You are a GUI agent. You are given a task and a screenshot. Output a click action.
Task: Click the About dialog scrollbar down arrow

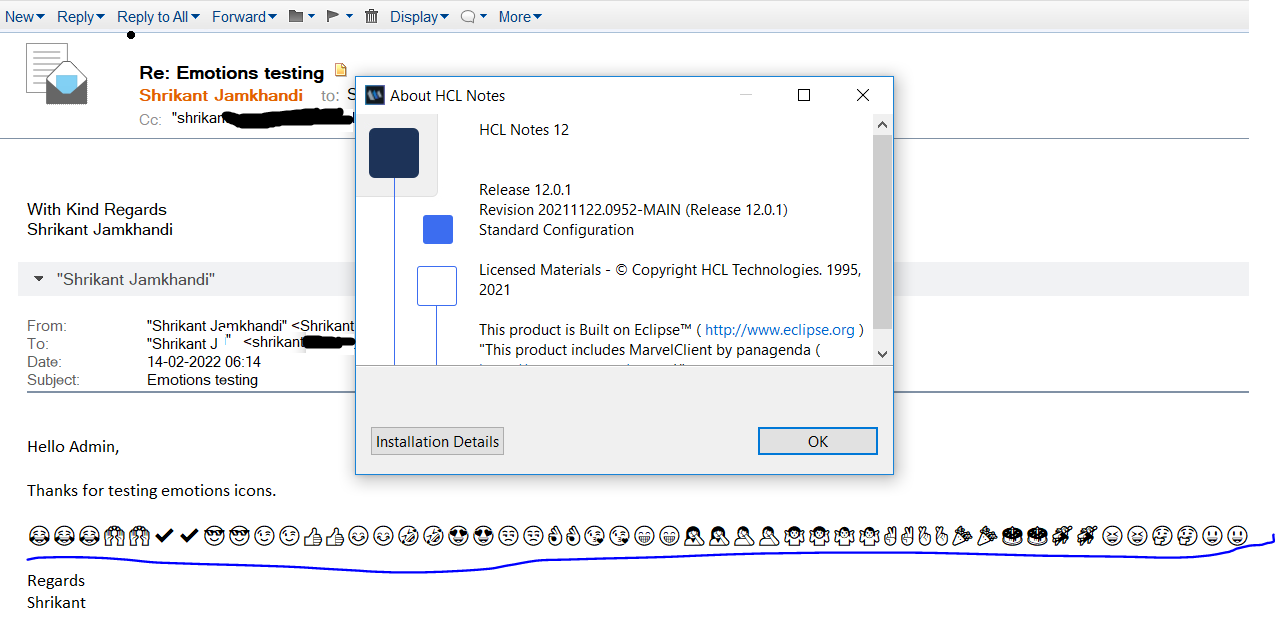(882, 353)
